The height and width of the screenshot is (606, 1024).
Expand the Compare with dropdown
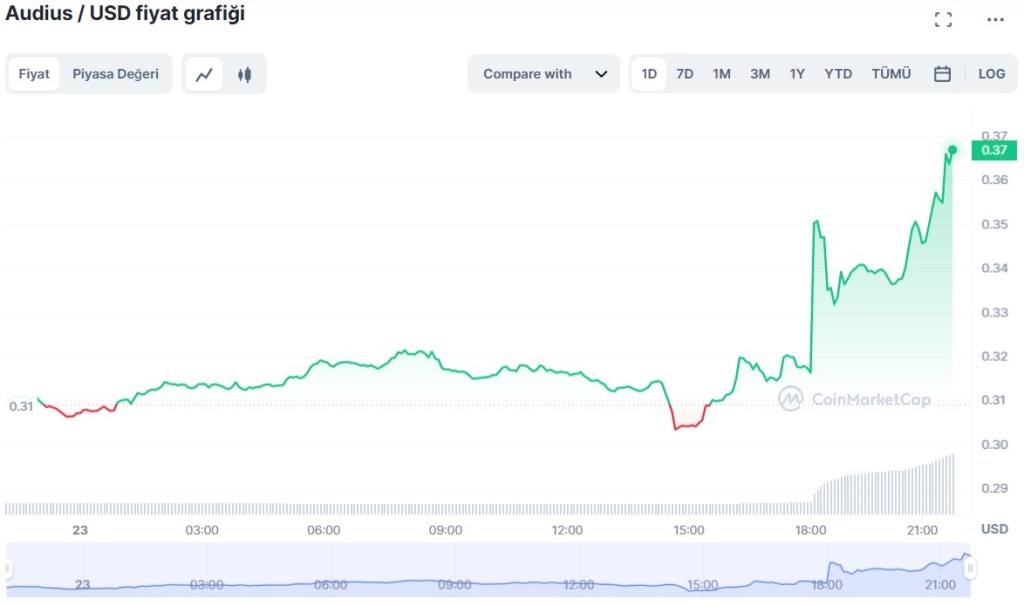click(543, 74)
